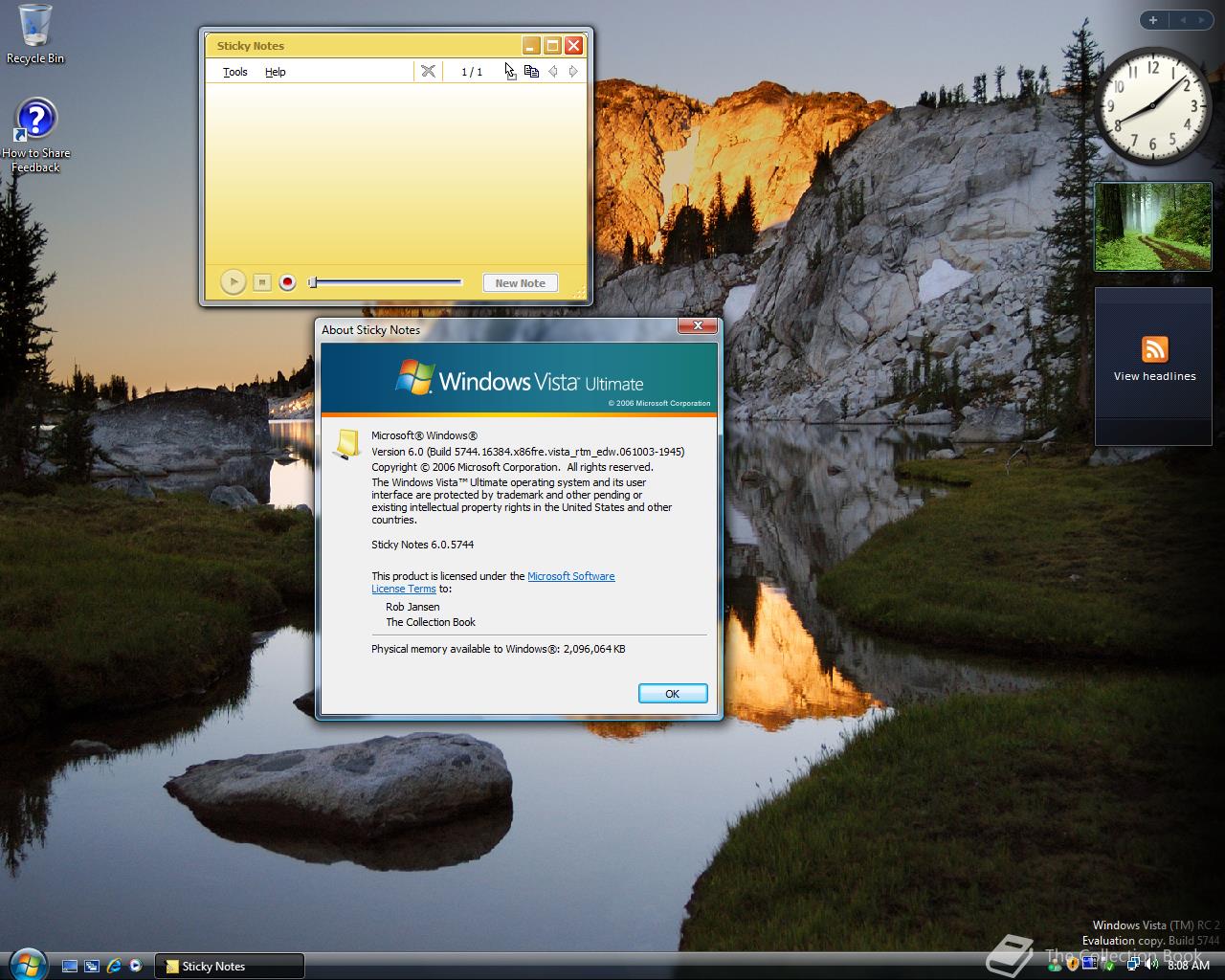Click the 1 / 1 note counter

click(x=472, y=72)
